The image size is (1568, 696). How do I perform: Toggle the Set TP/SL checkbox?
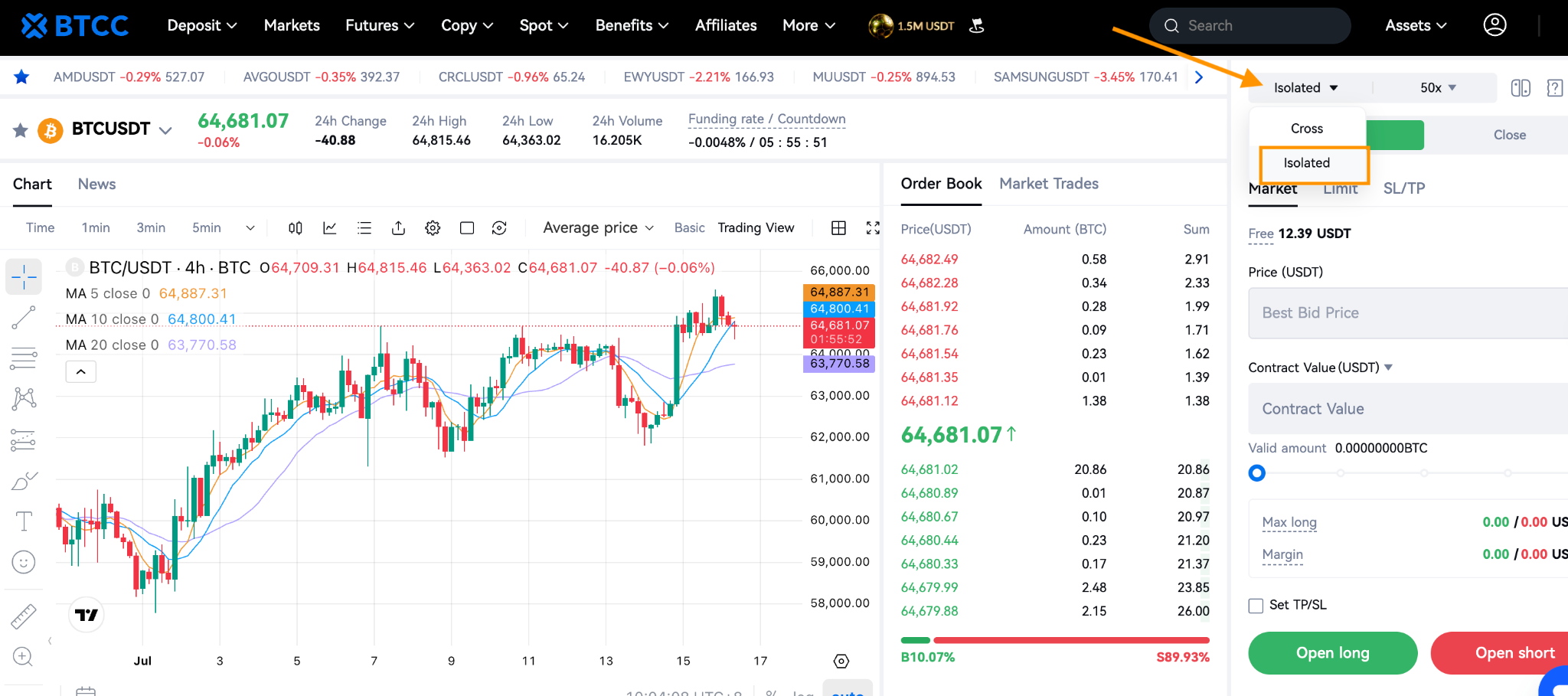pos(1256,606)
